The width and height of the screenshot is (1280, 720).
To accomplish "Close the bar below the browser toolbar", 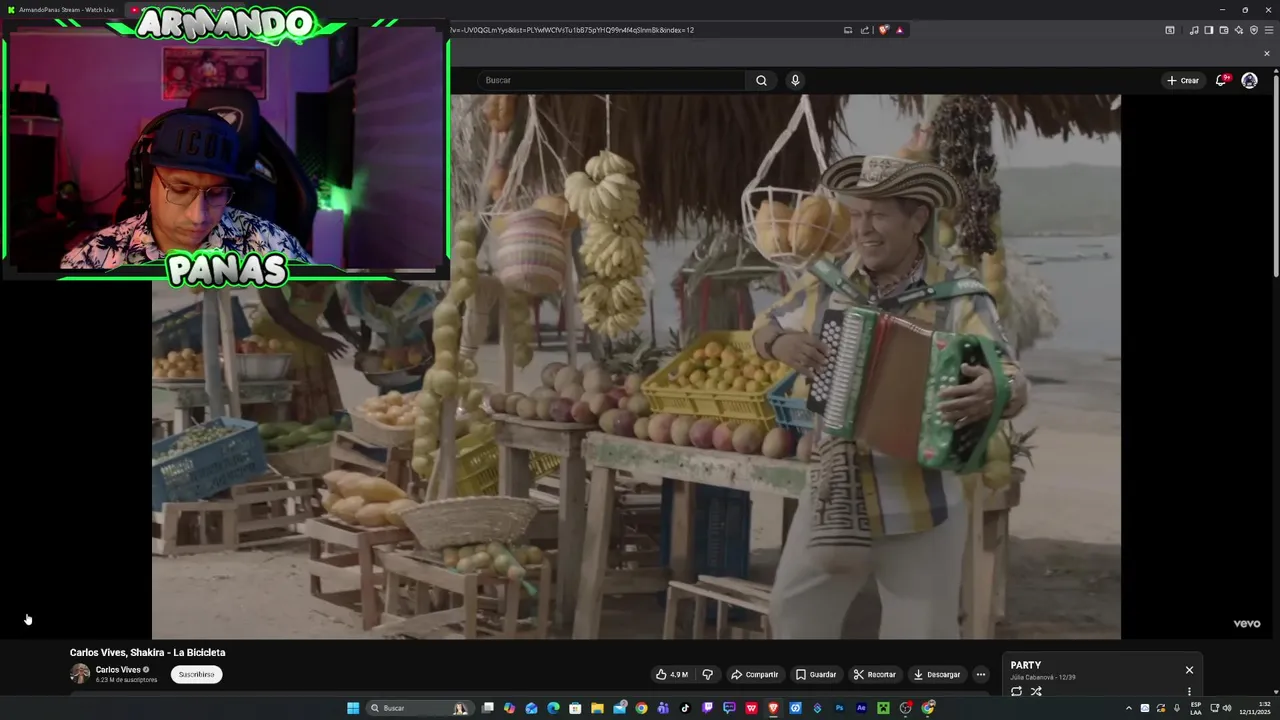I will [x=1267, y=53].
